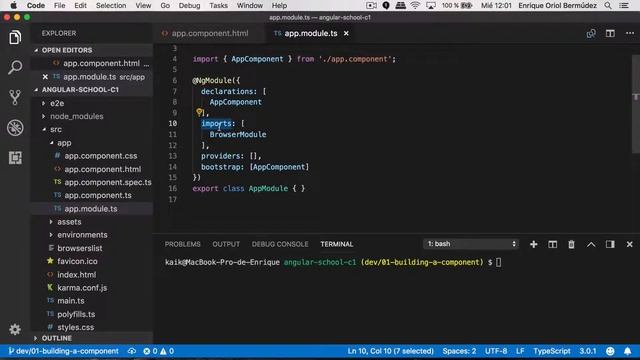
Task: Switch to the Problems panel tab
Action: pyautogui.click(x=182, y=244)
